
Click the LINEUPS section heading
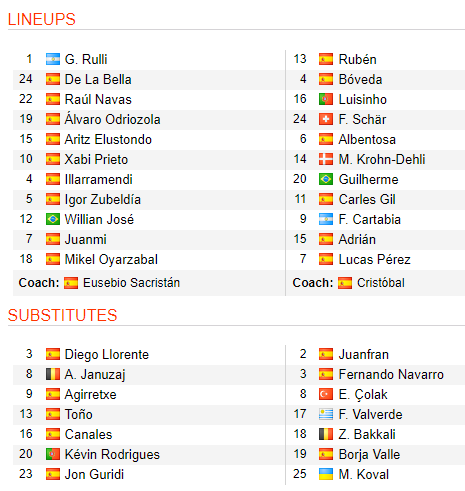[42, 19]
